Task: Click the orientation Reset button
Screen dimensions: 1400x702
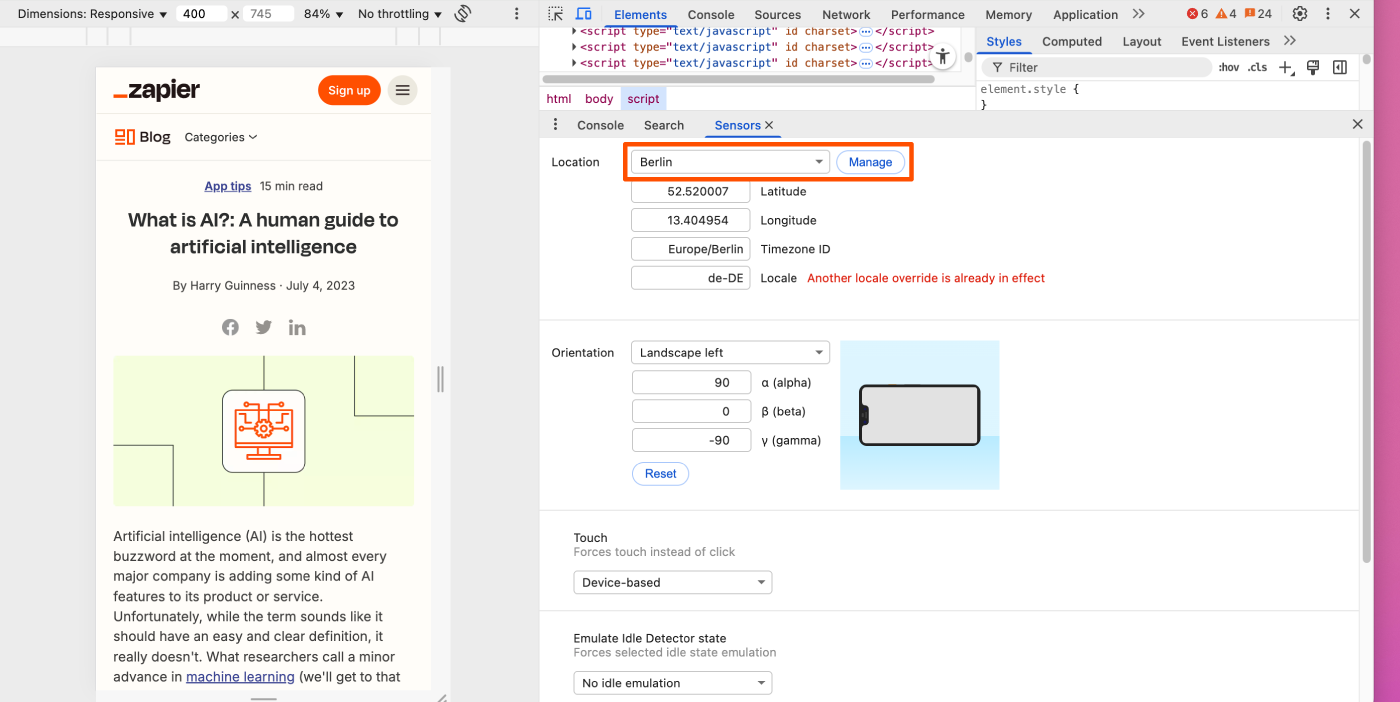Action: point(660,473)
